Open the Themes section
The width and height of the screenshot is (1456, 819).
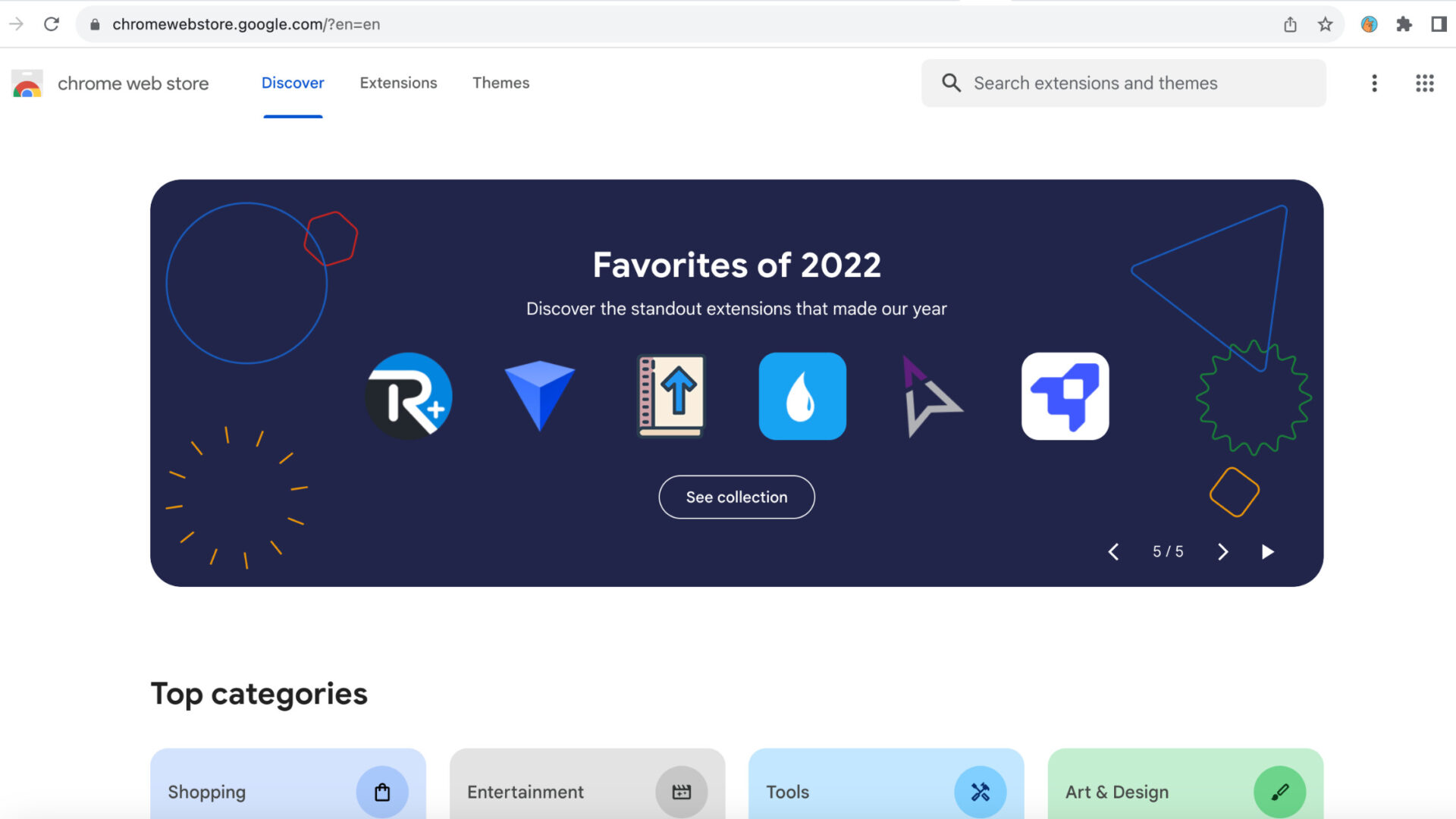501,83
